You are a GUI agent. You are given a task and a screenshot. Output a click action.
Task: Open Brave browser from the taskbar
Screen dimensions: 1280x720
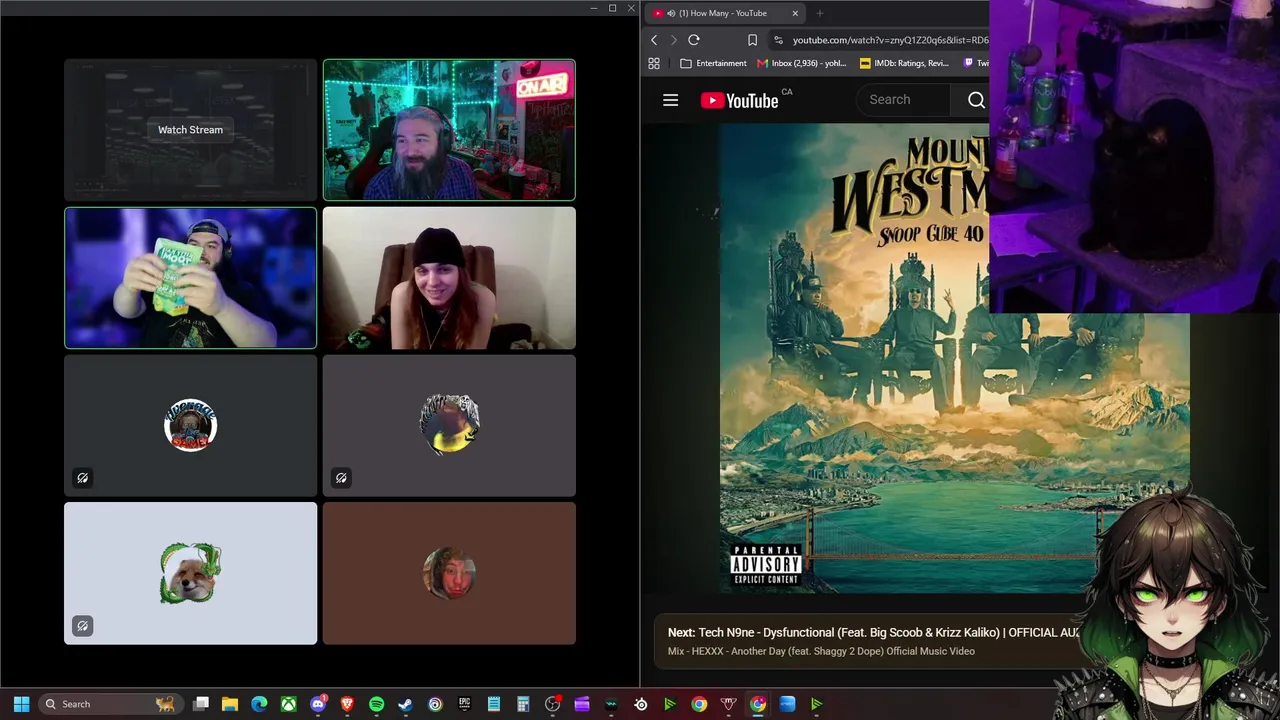click(347, 704)
